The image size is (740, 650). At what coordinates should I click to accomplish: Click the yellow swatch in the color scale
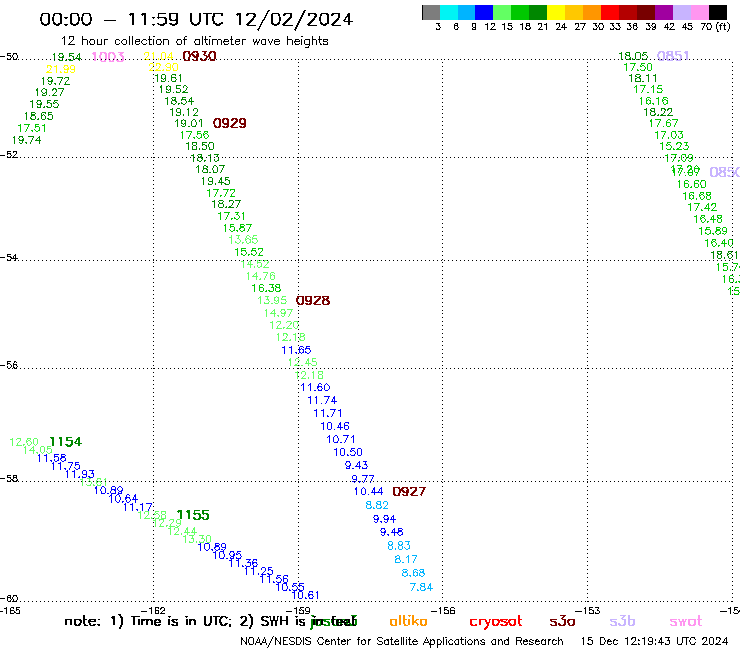pos(556,12)
